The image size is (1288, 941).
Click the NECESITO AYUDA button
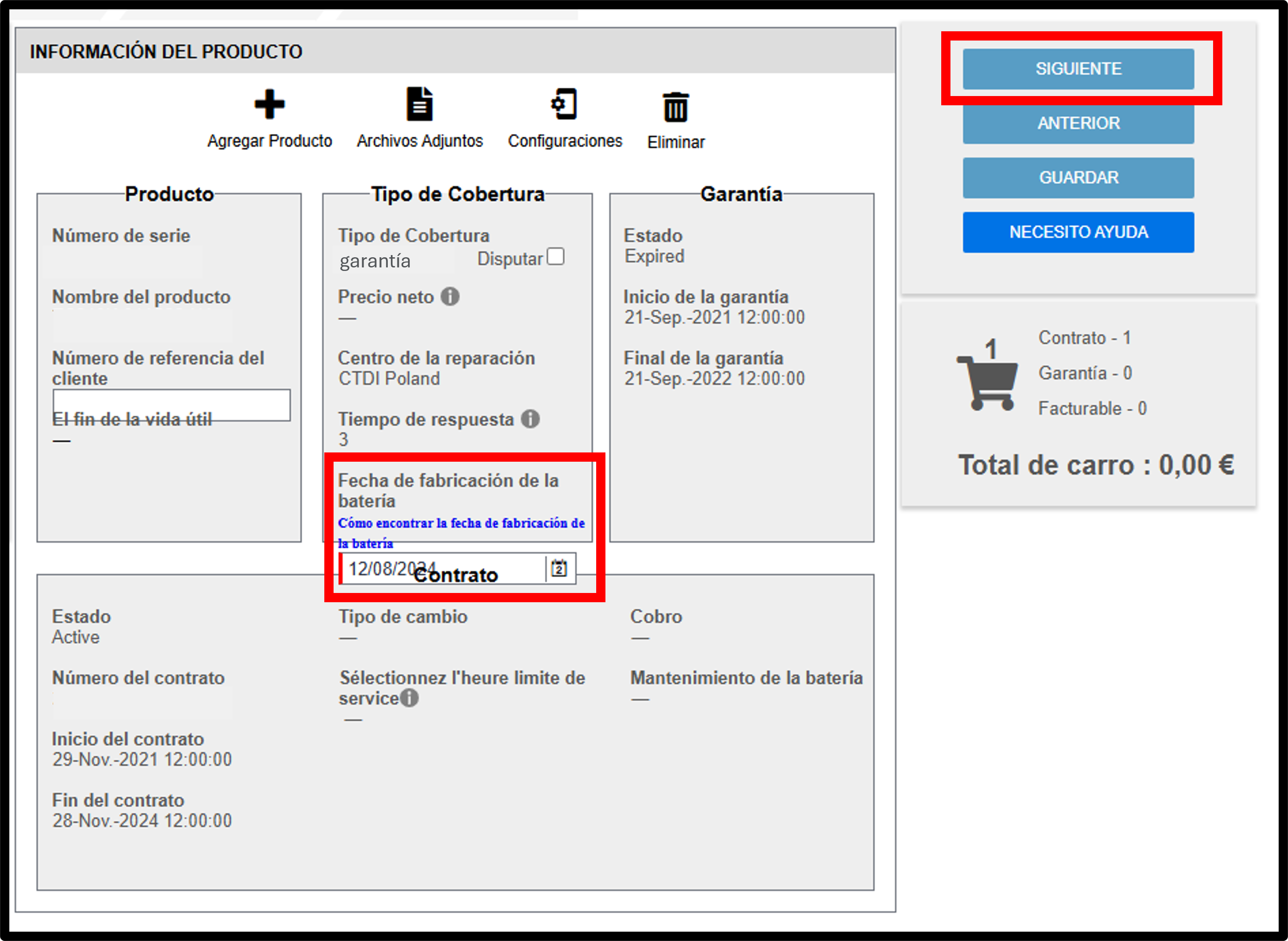tap(1078, 233)
